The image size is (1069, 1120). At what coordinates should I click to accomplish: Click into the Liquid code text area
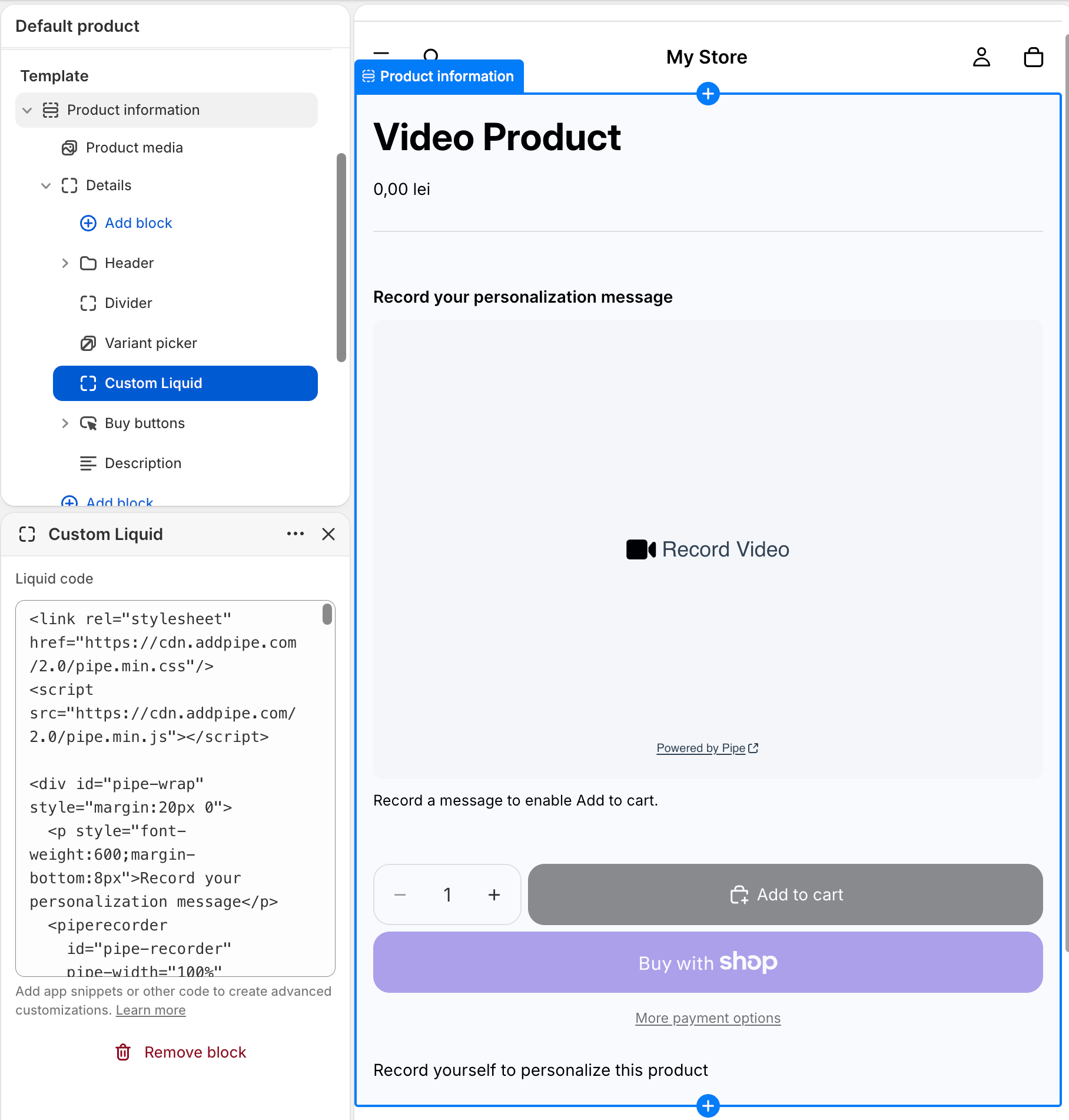[175, 788]
